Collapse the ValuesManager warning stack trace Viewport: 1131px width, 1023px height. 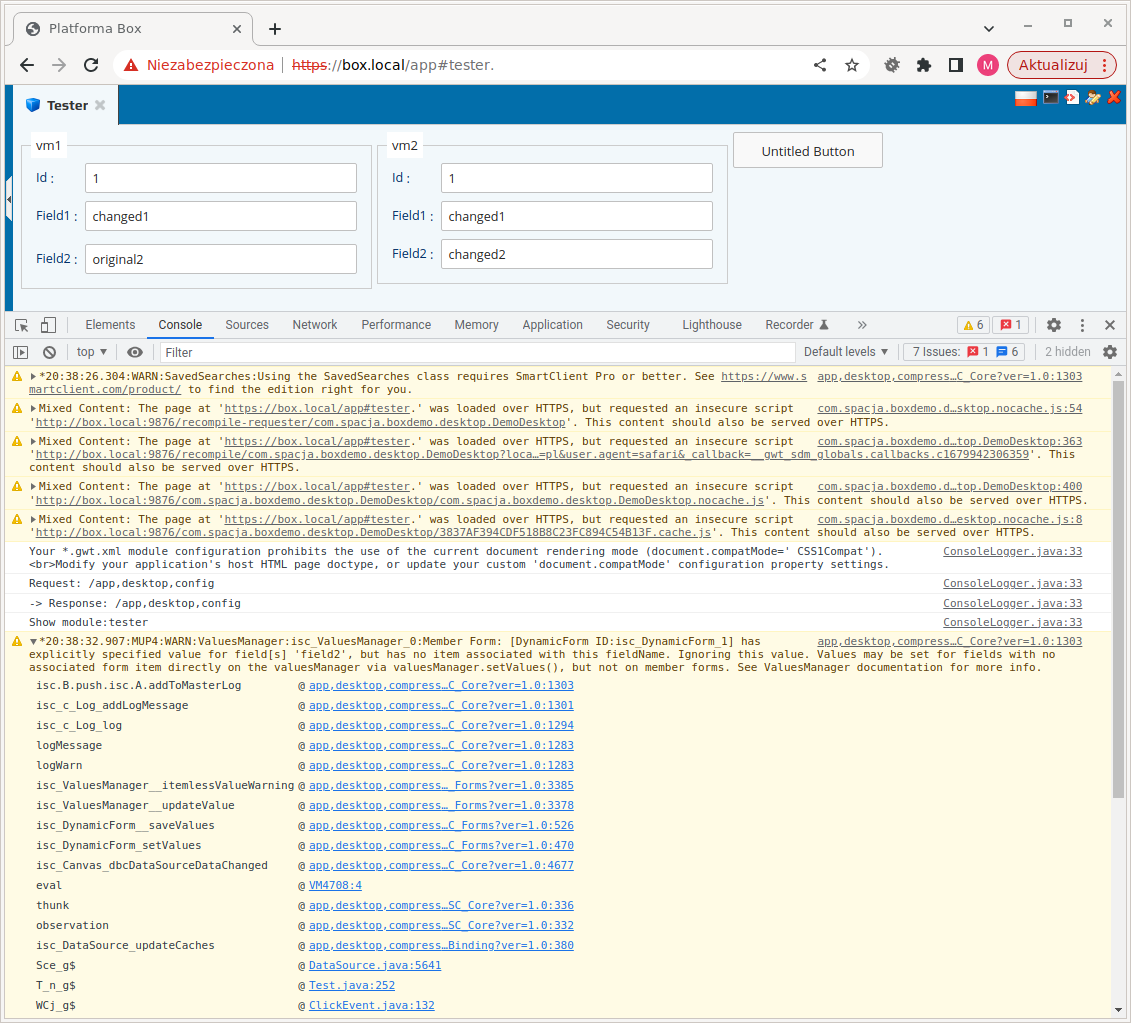[33, 642]
